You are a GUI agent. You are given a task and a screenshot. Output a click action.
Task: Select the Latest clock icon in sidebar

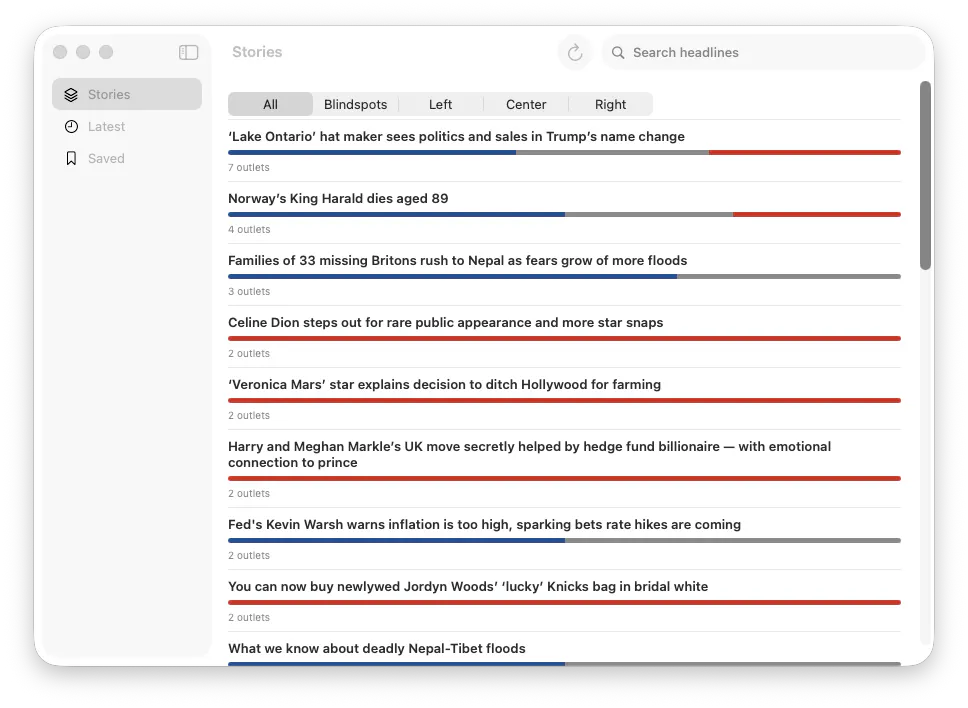tap(72, 127)
